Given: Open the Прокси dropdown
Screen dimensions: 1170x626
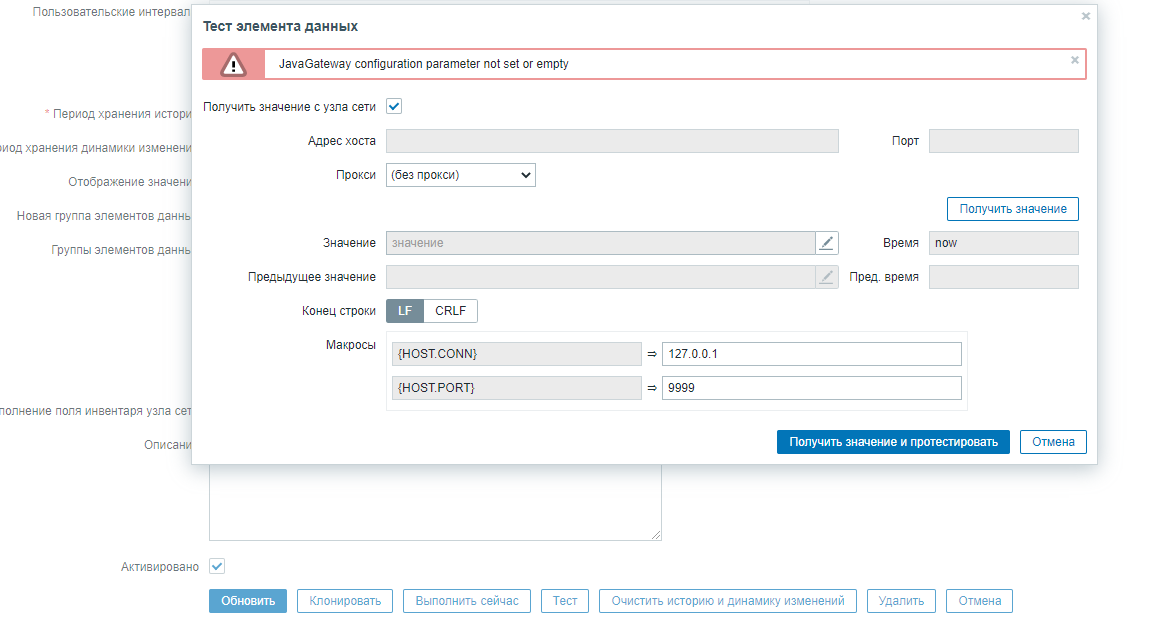Looking at the screenshot, I should [x=461, y=175].
